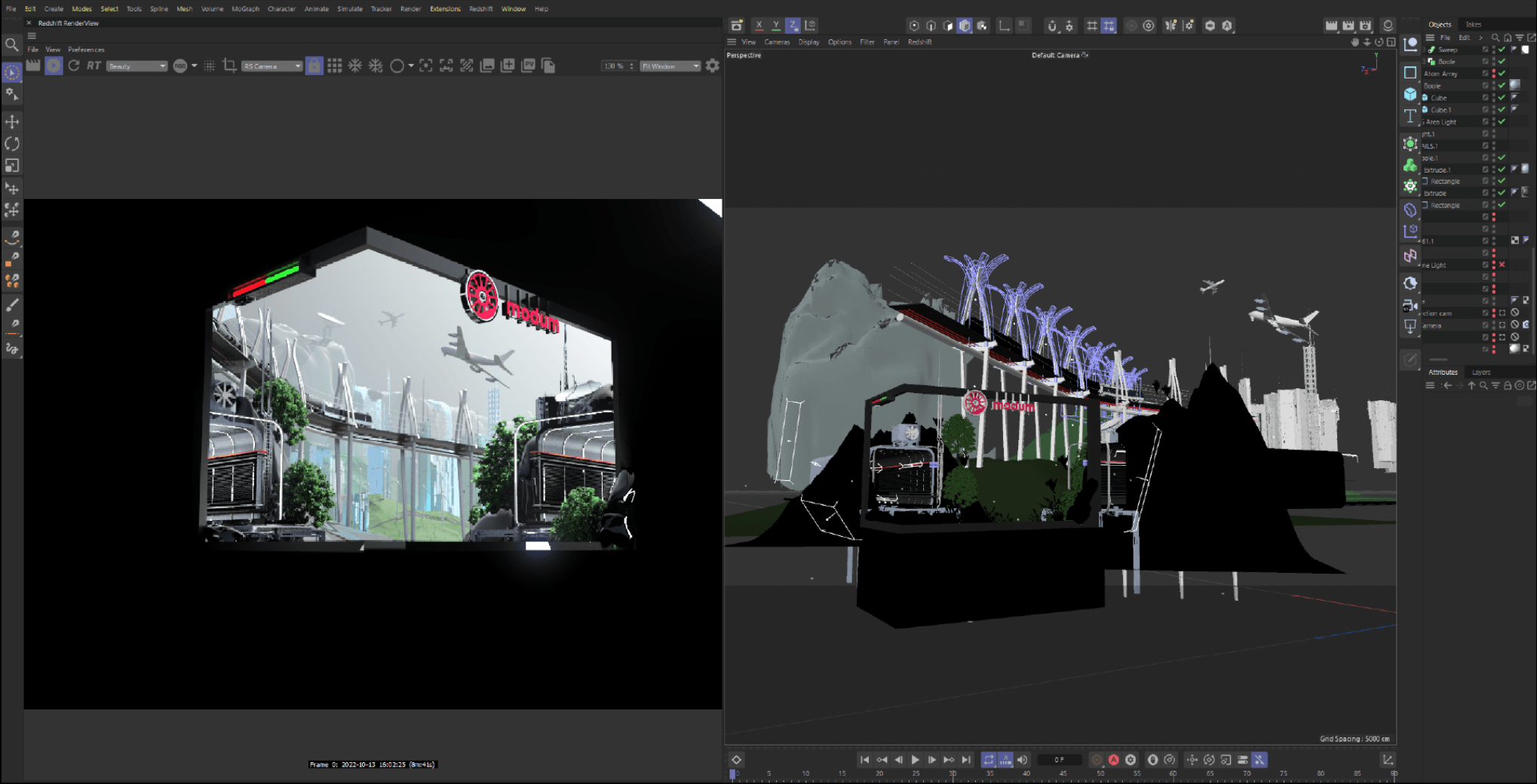Add a Cube primitive from the object palette
This screenshot has height=784, width=1537.
pos(1410,94)
